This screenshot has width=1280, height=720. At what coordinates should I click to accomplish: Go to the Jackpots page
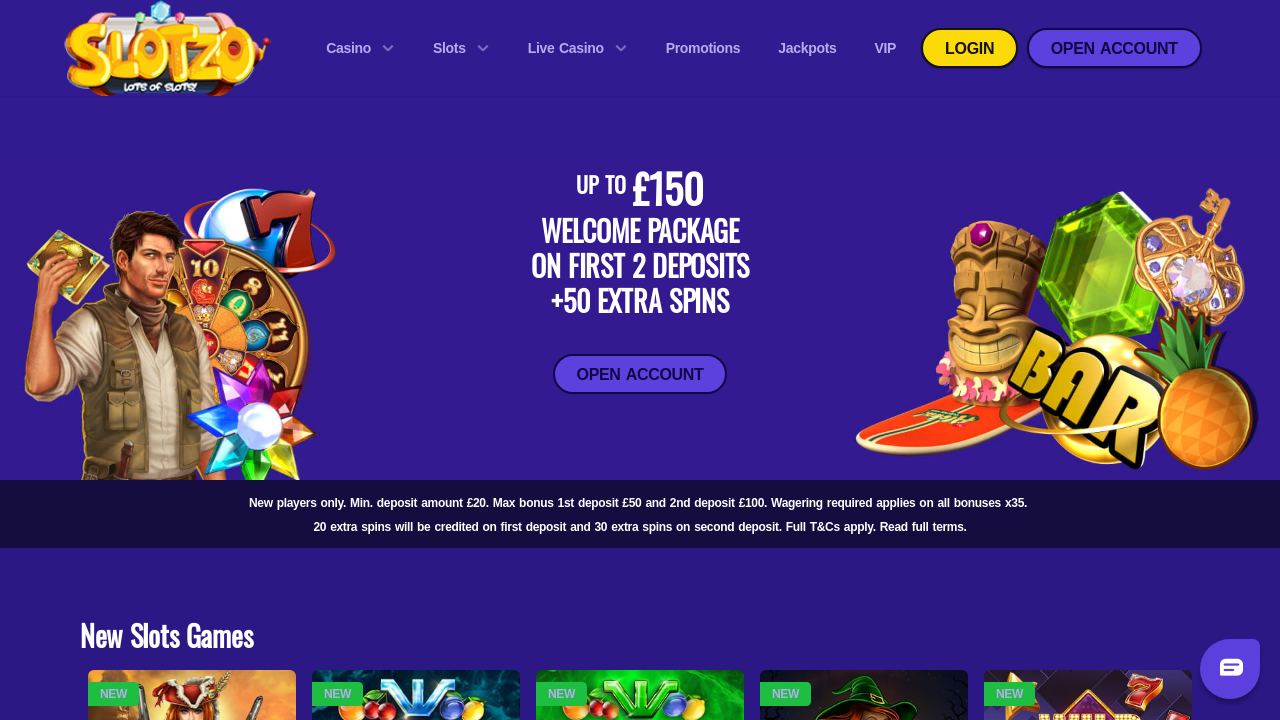coord(807,48)
